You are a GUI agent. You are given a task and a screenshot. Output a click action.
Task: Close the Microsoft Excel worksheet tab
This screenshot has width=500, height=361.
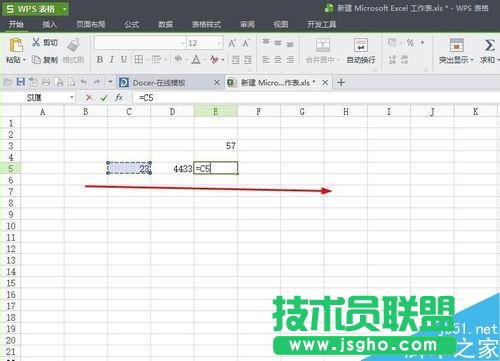click(325, 83)
